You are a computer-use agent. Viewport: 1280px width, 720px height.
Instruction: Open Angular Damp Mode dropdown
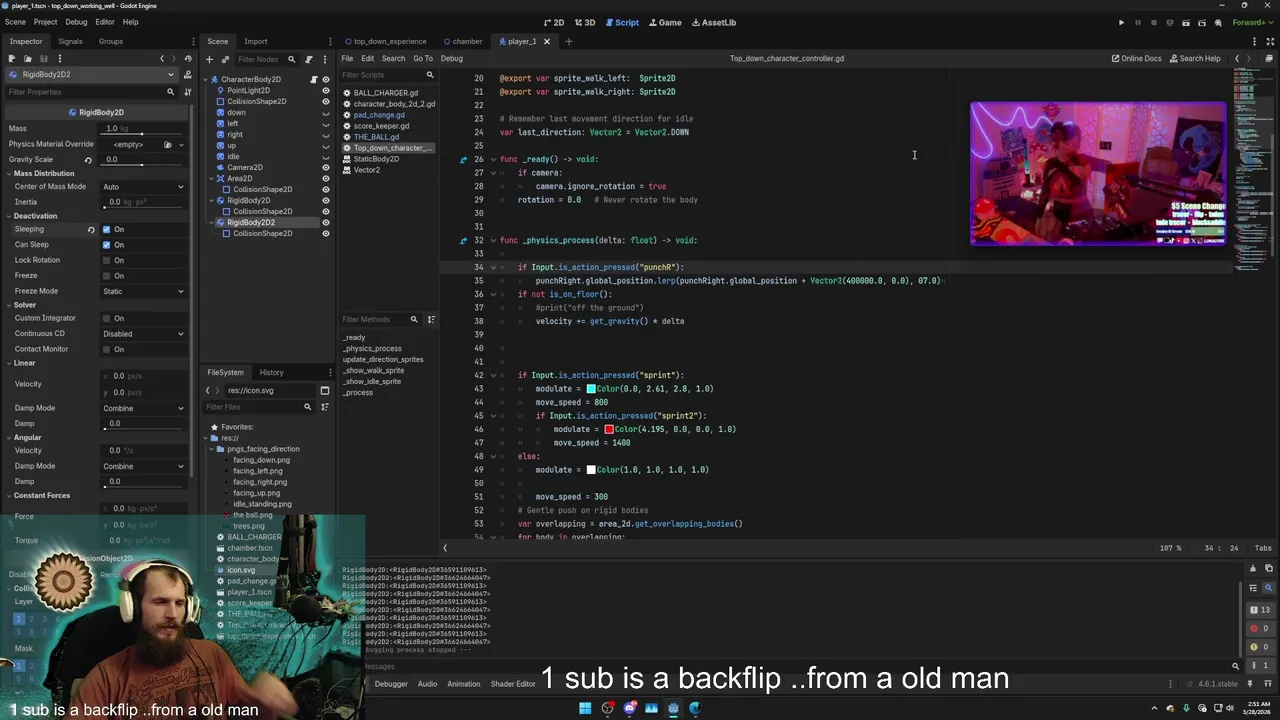pyautogui.click(x=143, y=466)
